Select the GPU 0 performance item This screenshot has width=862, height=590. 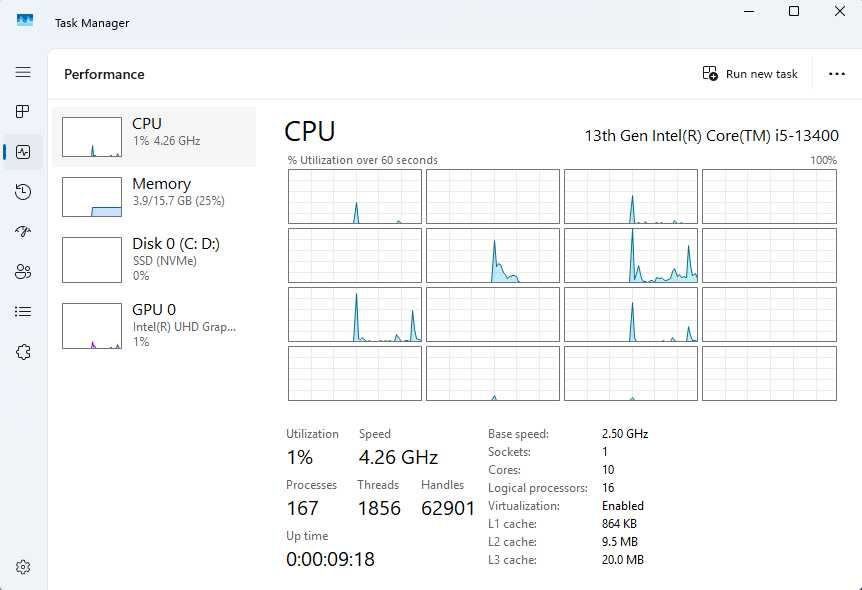(x=154, y=326)
